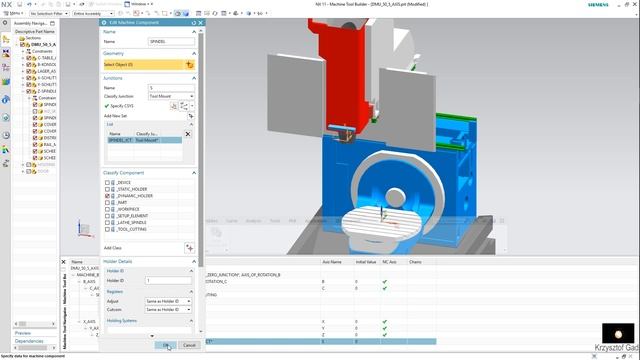Click the Add Class icon
The width and height of the screenshot is (640, 360).
(189, 248)
